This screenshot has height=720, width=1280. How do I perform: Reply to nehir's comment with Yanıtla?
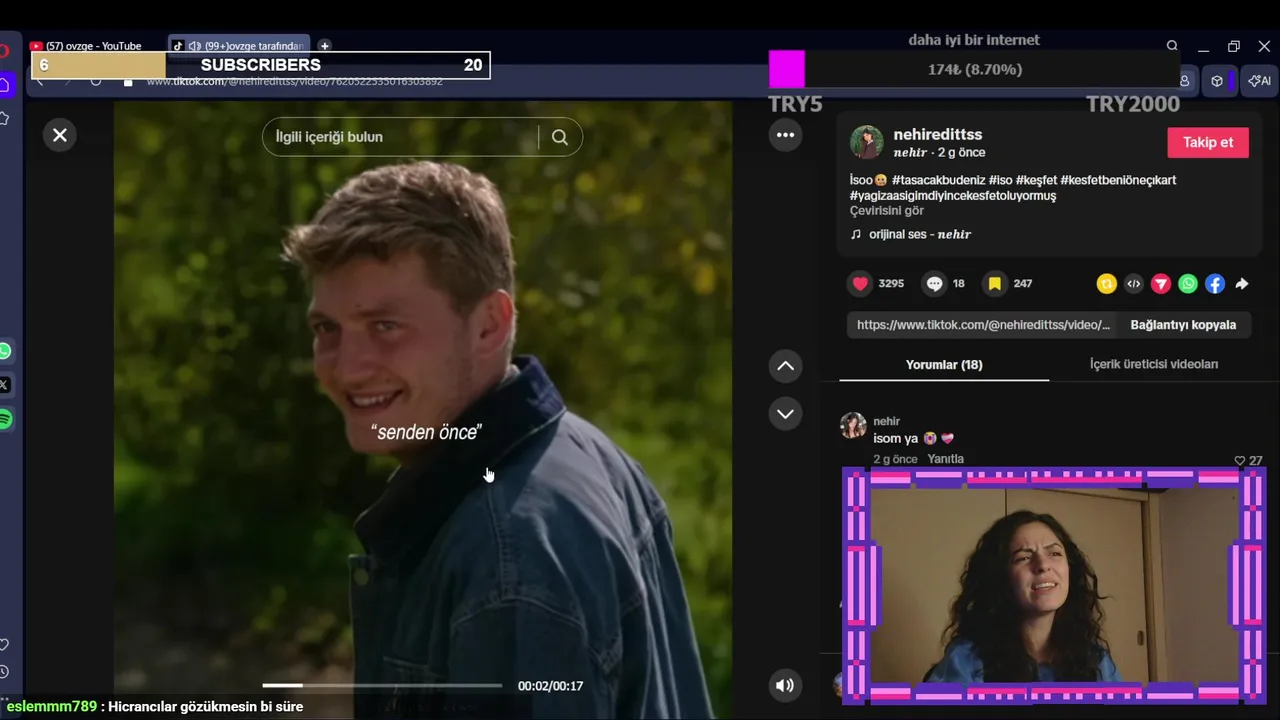(x=945, y=459)
